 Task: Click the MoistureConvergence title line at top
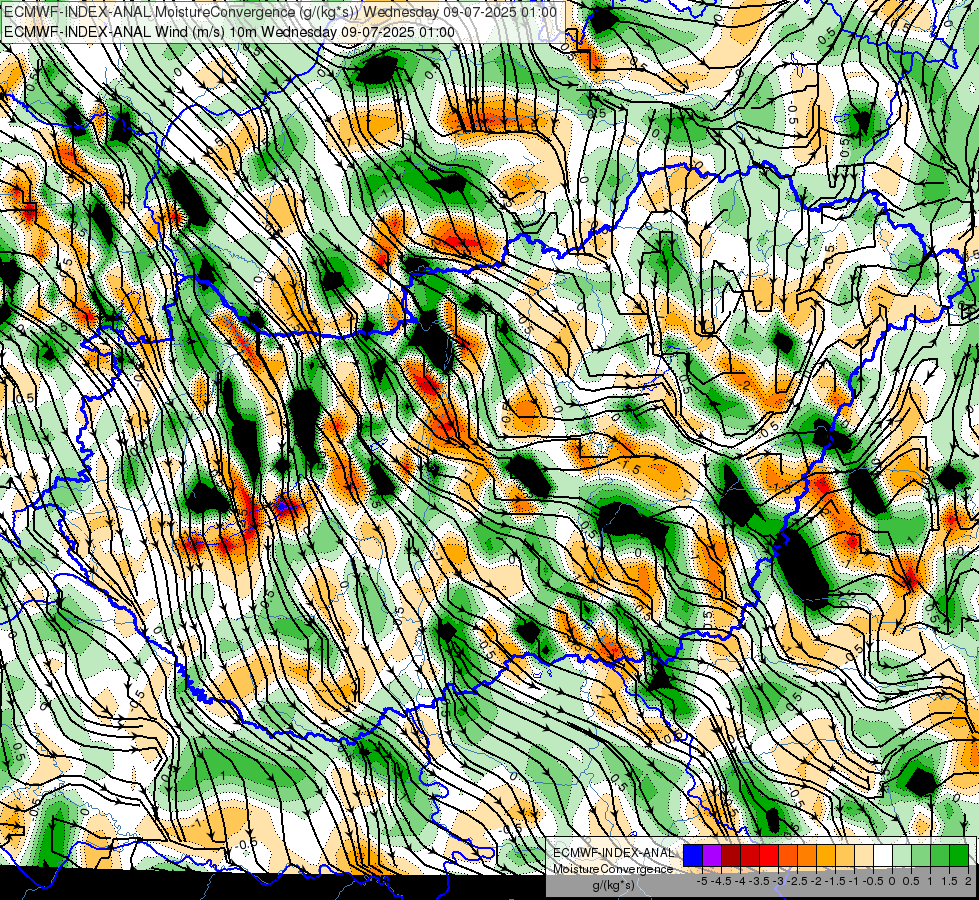click(x=280, y=11)
